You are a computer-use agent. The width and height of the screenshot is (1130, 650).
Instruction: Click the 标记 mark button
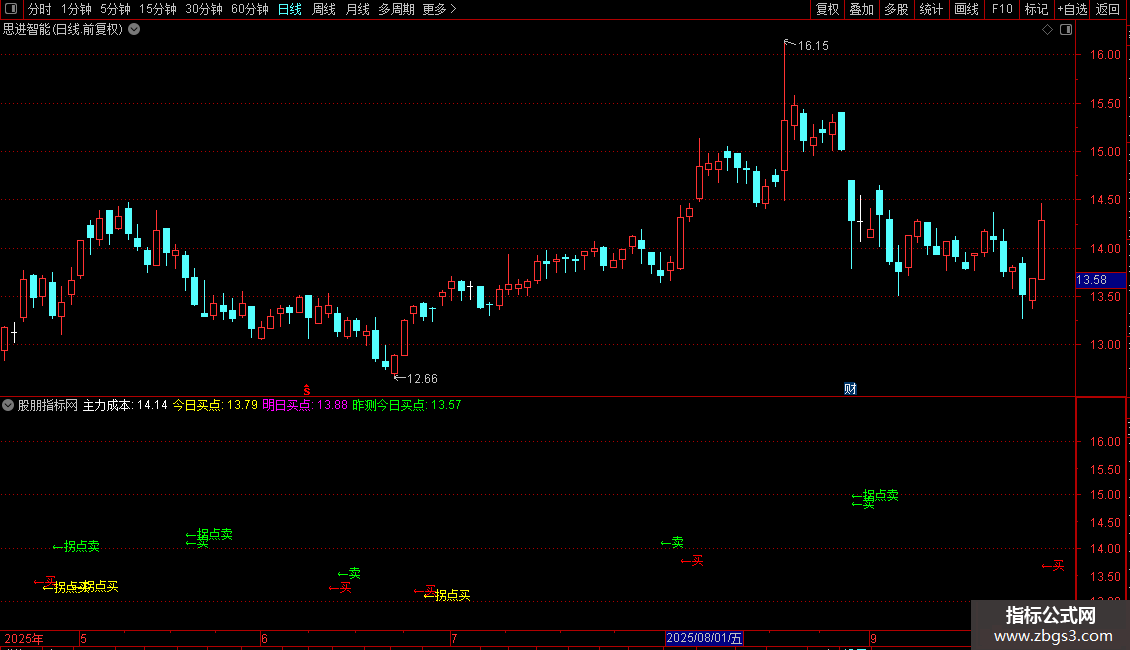(1036, 9)
